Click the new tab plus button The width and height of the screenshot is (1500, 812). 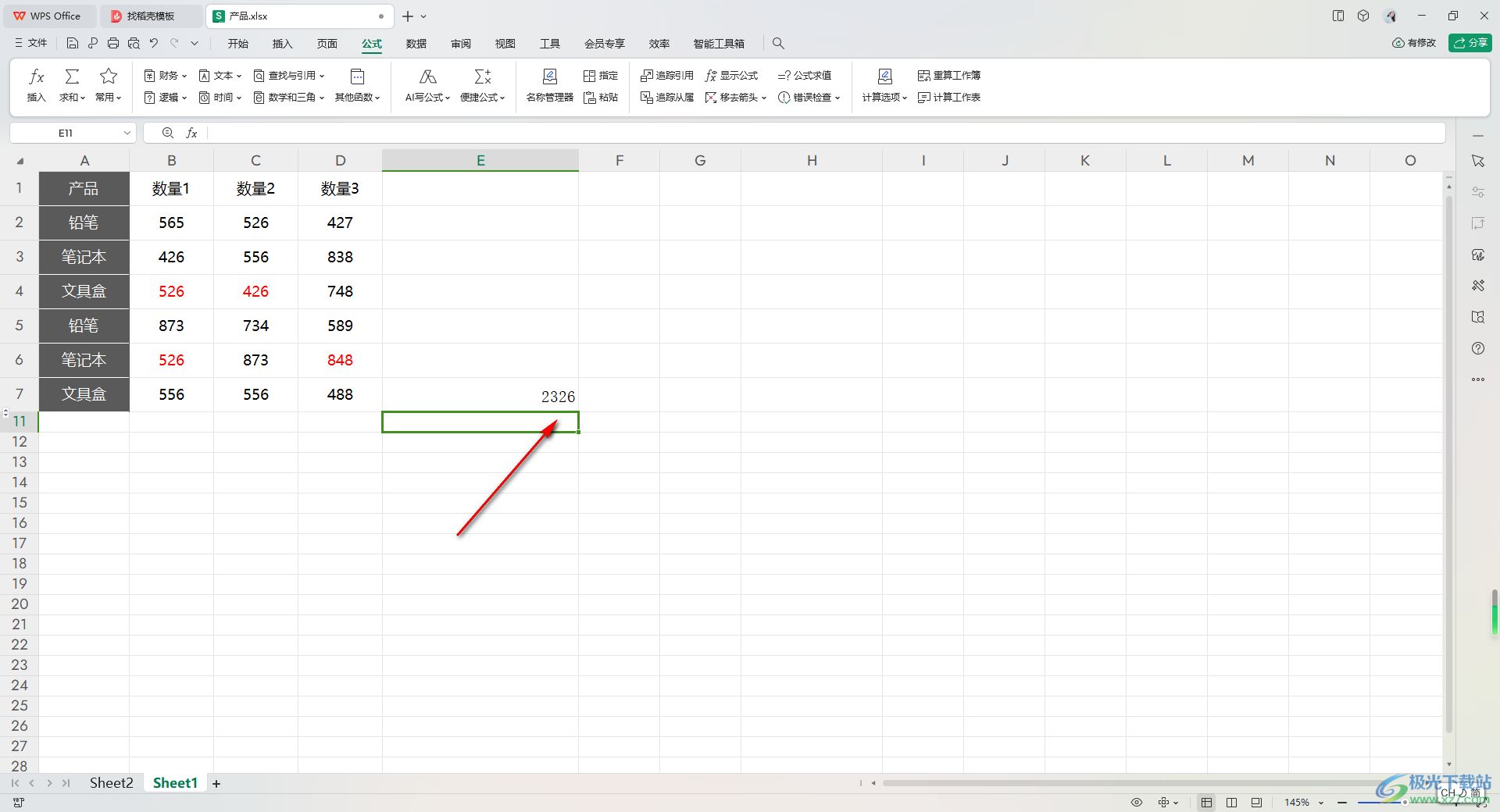(408, 16)
